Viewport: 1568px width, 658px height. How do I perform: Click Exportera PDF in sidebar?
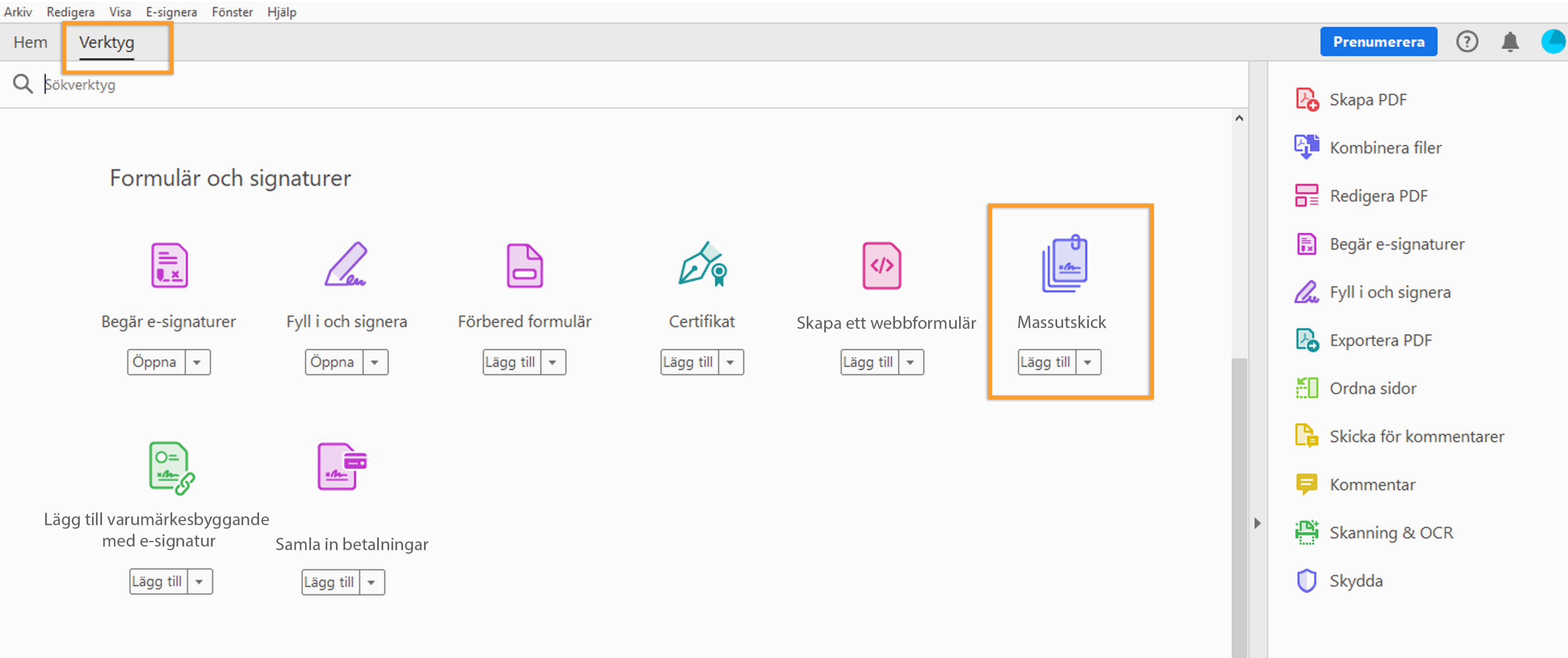[1380, 340]
